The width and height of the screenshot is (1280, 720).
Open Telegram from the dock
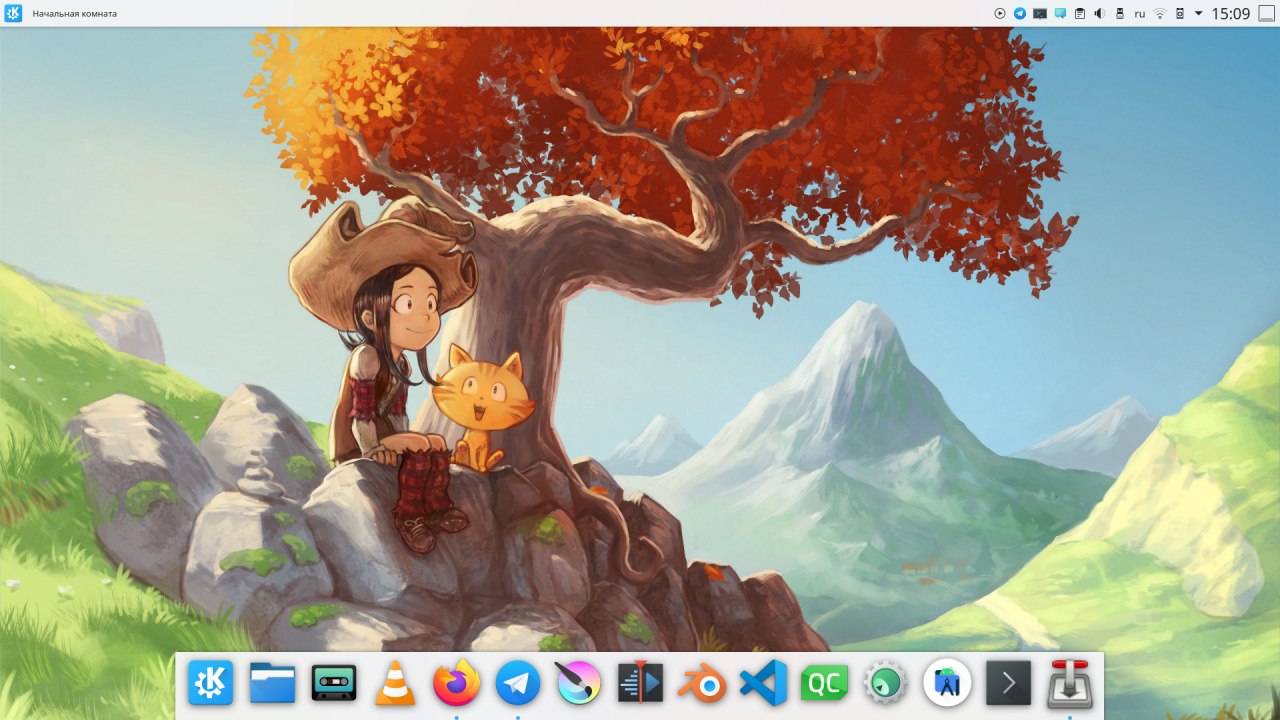[518, 684]
